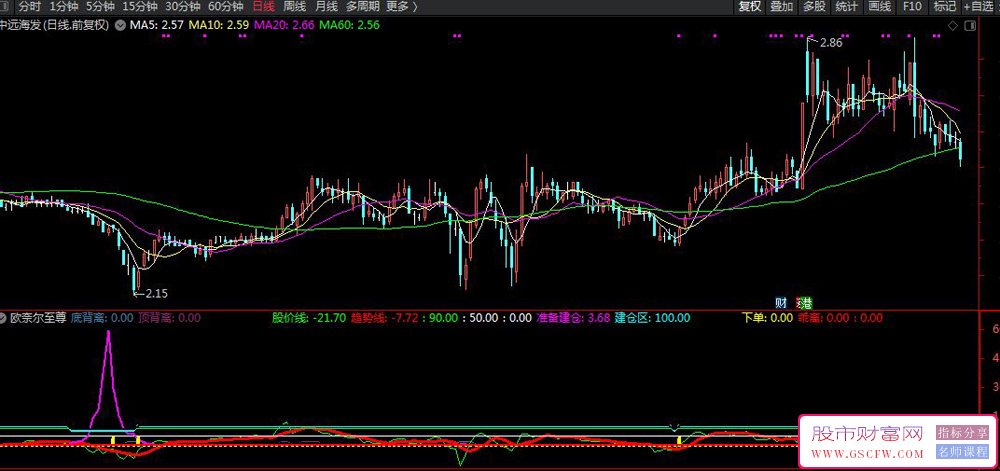1000x471 pixels.
Task: Open the 统计 statistics tool
Action: pos(846,7)
